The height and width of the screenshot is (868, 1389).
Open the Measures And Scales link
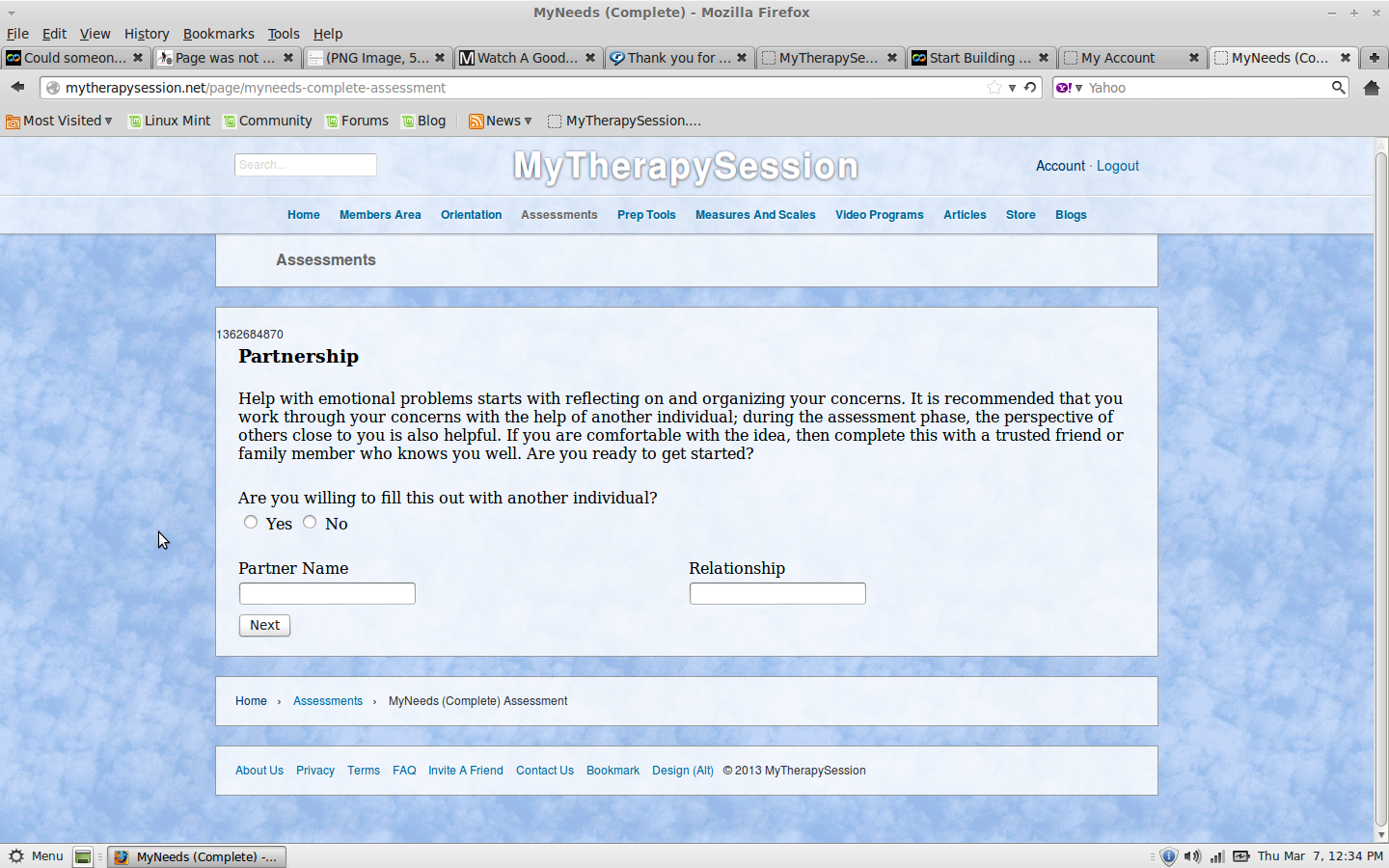point(755,215)
